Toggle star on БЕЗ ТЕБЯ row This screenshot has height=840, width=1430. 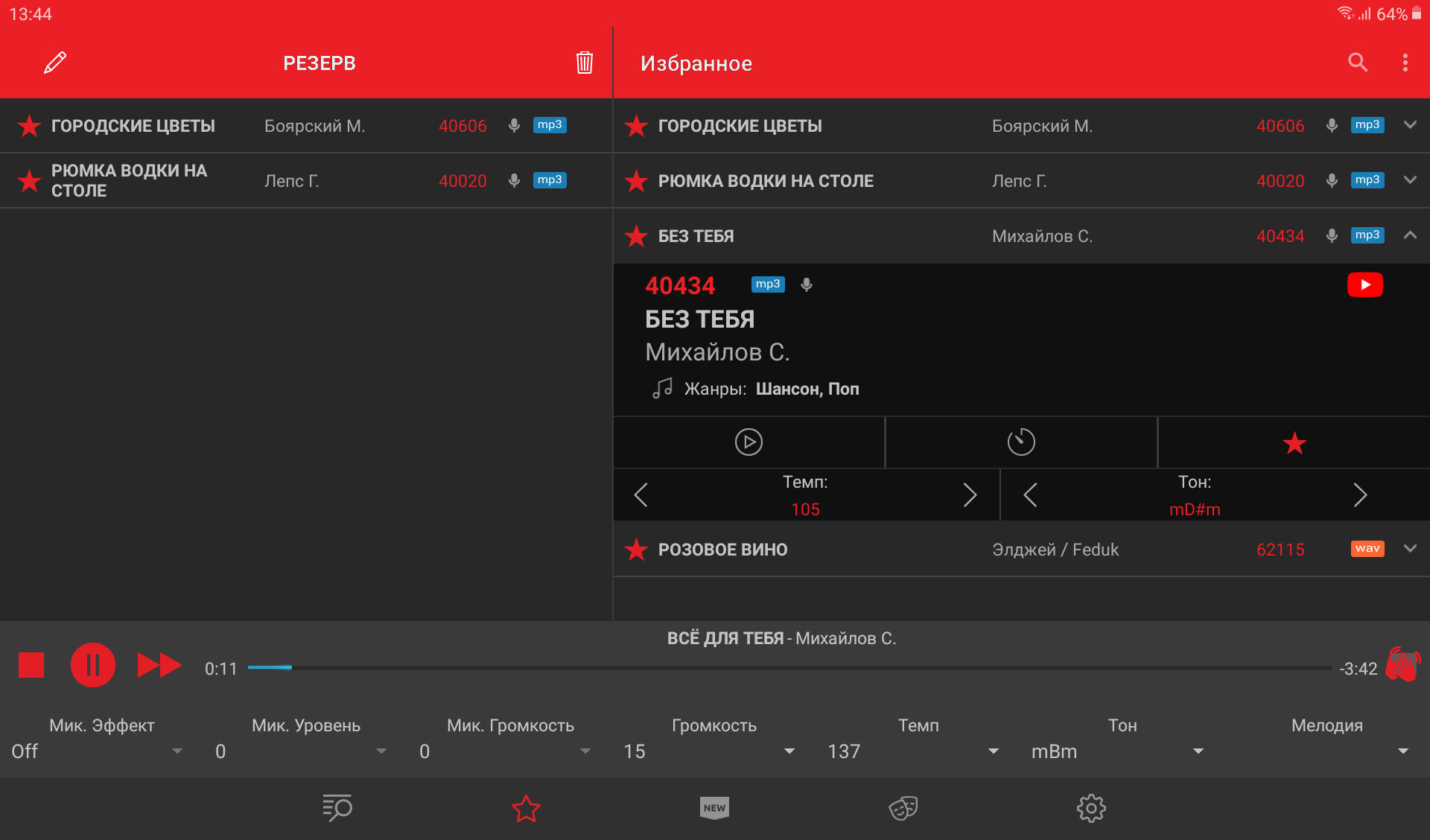[x=636, y=236]
